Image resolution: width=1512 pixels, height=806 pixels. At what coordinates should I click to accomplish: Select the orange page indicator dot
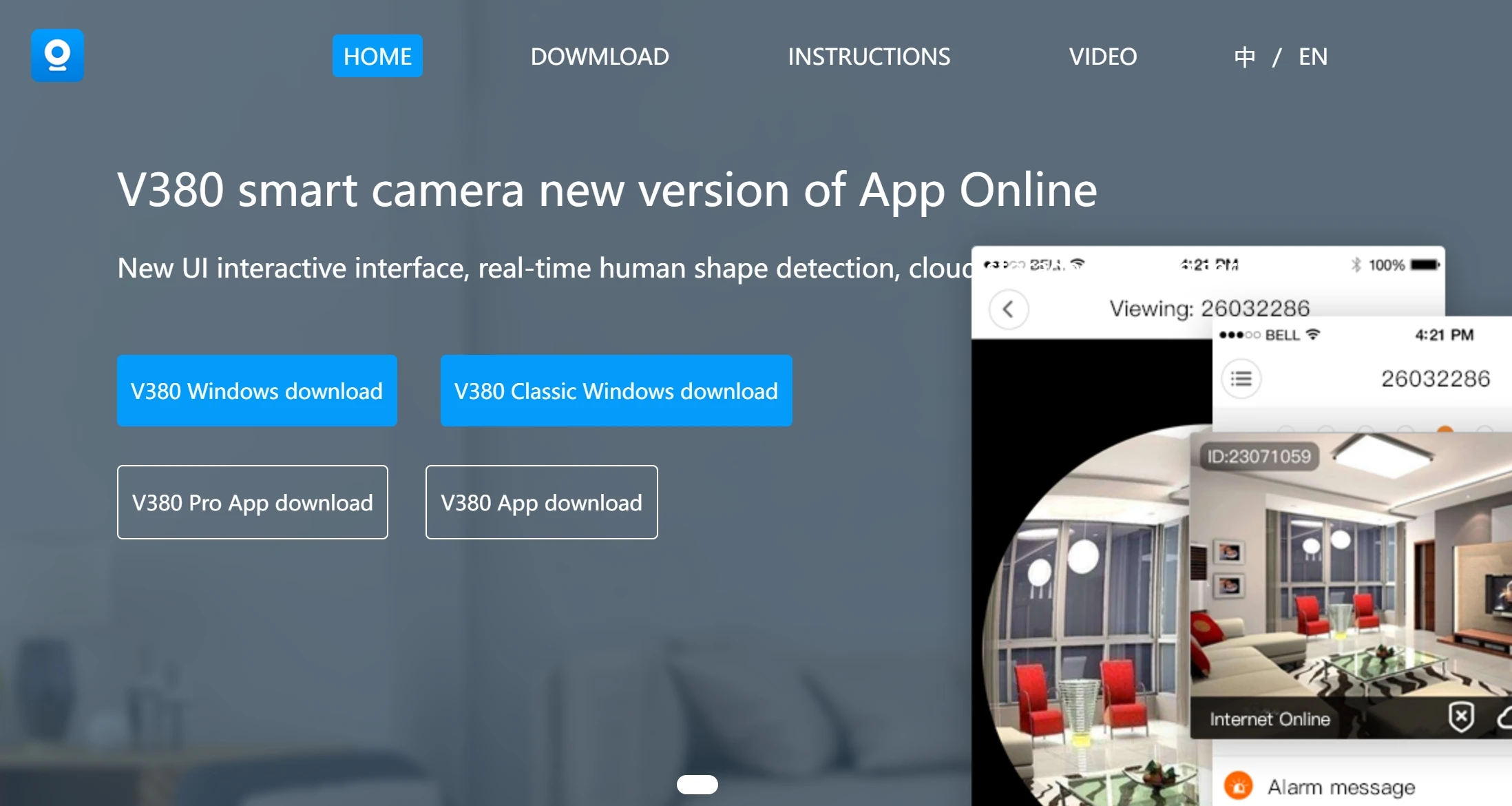tap(1445, 430)
